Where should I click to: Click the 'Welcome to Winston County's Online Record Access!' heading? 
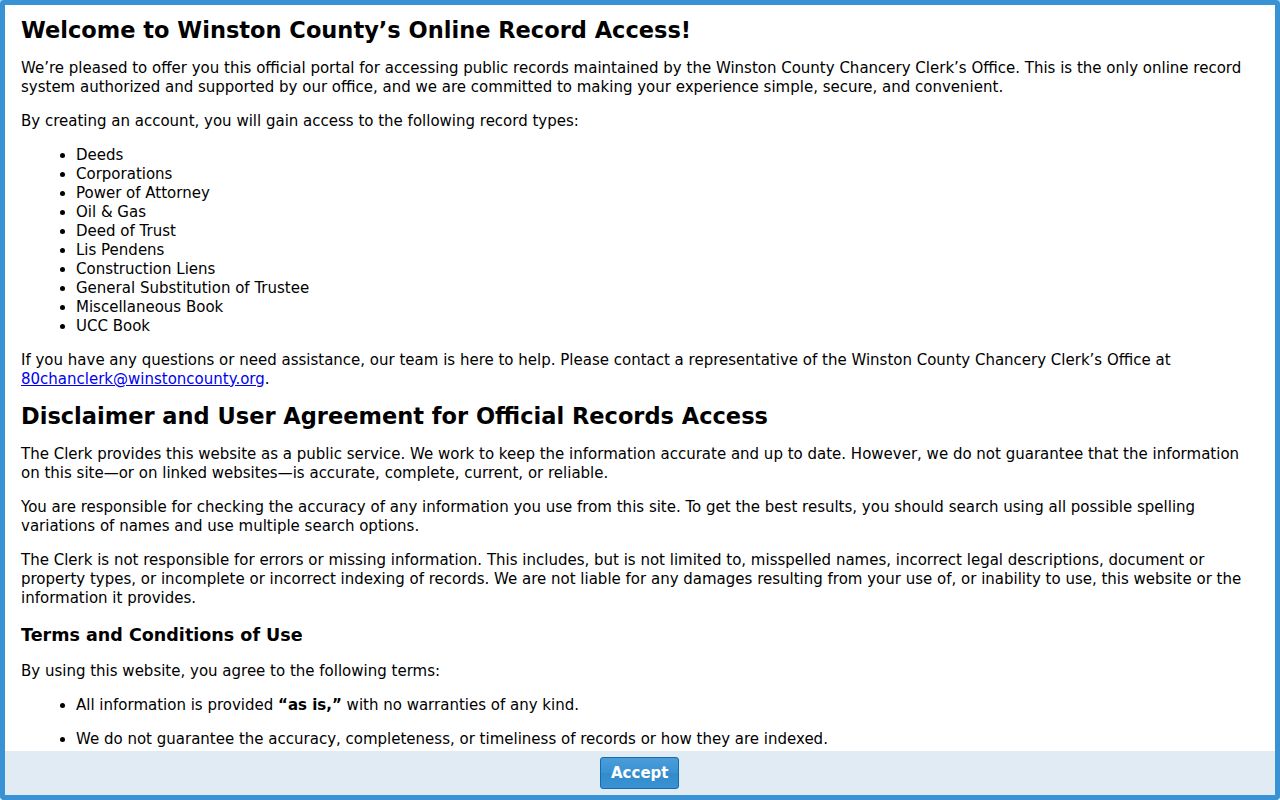click(355, 30)
